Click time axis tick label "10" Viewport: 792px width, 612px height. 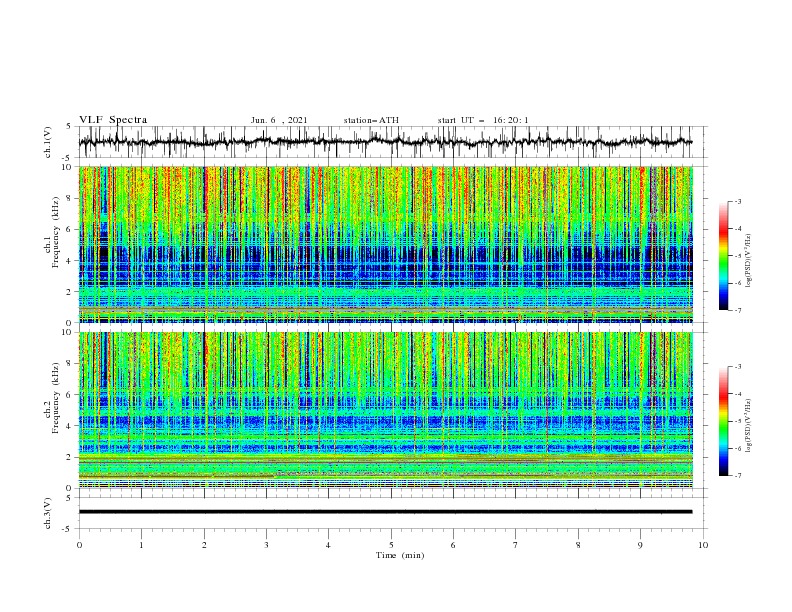[x=703, y=545]
